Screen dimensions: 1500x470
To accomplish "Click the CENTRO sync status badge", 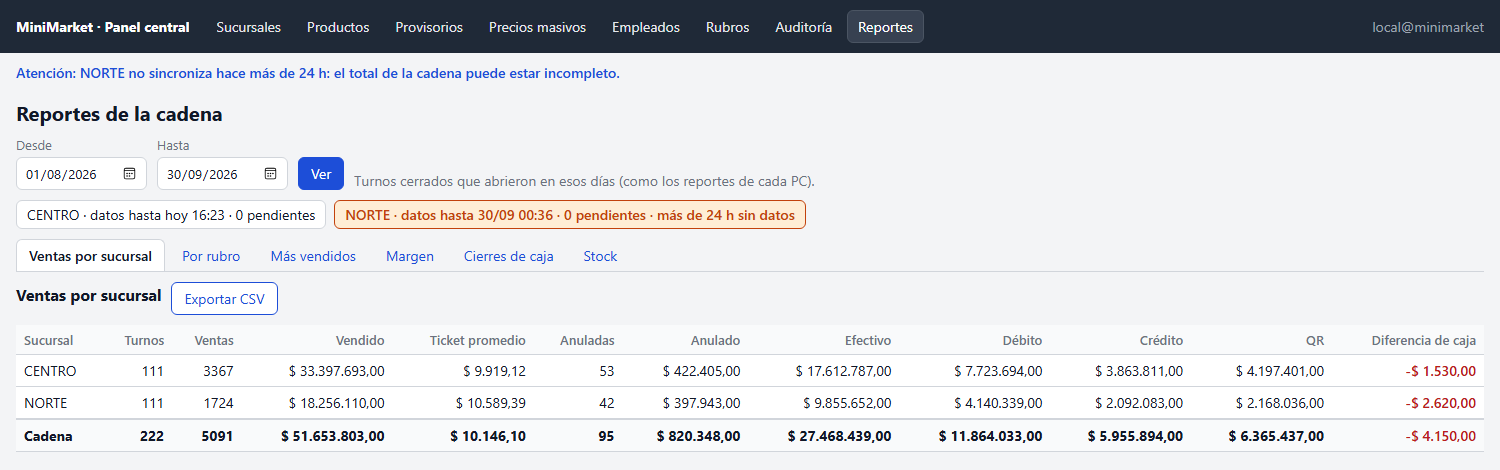I will [x=171, y=214].
